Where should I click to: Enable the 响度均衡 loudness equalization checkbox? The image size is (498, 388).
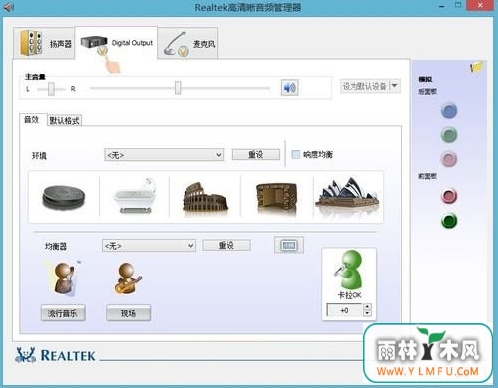(296, 154)
